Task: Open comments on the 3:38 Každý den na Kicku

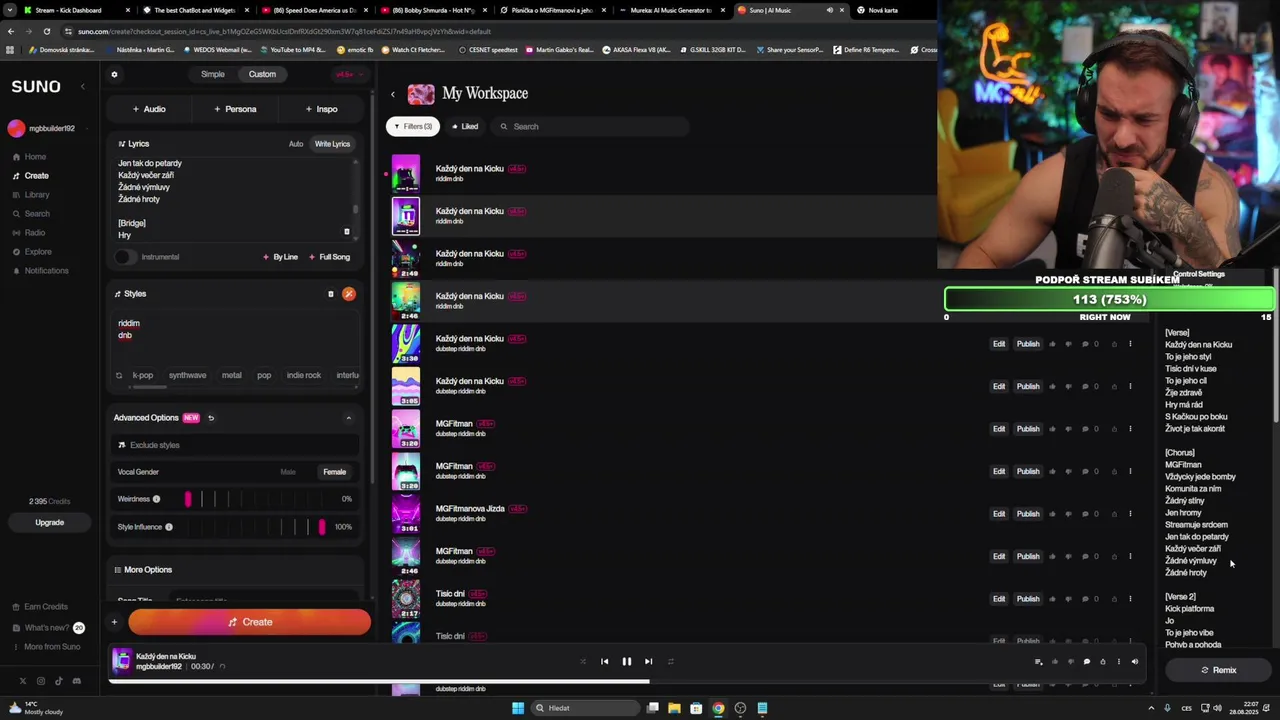Action: pos(1087,344)
